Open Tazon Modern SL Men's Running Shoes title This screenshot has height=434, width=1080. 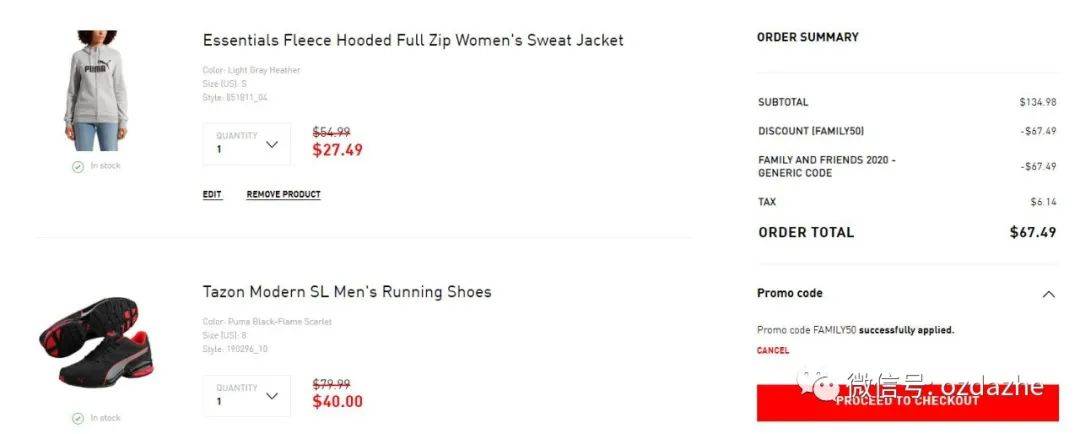[x=347, y=291]
